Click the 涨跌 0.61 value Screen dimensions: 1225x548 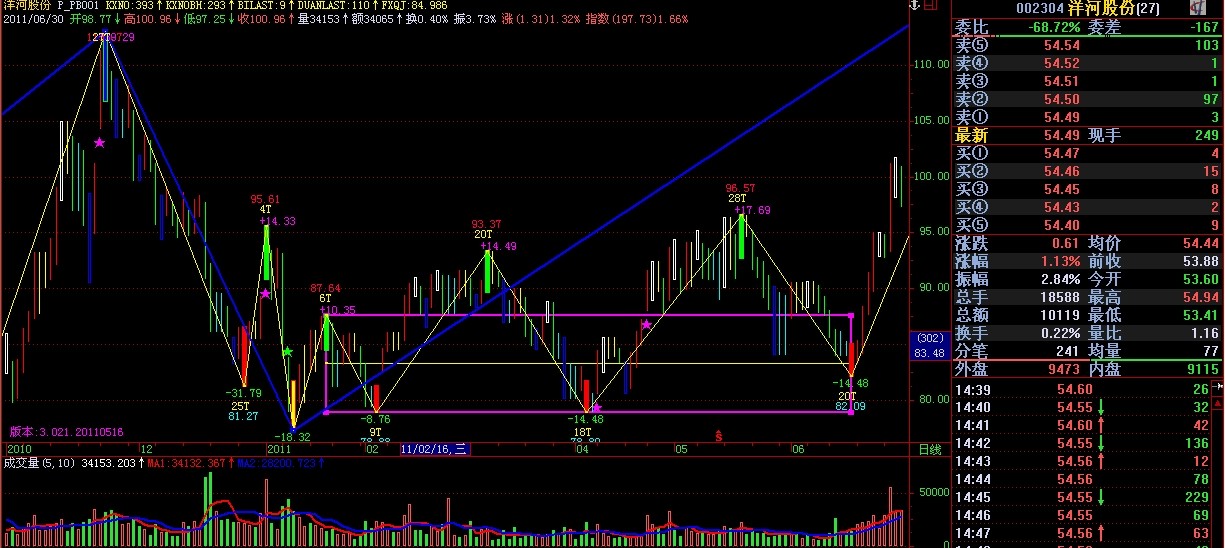(x=1063, y=243)
